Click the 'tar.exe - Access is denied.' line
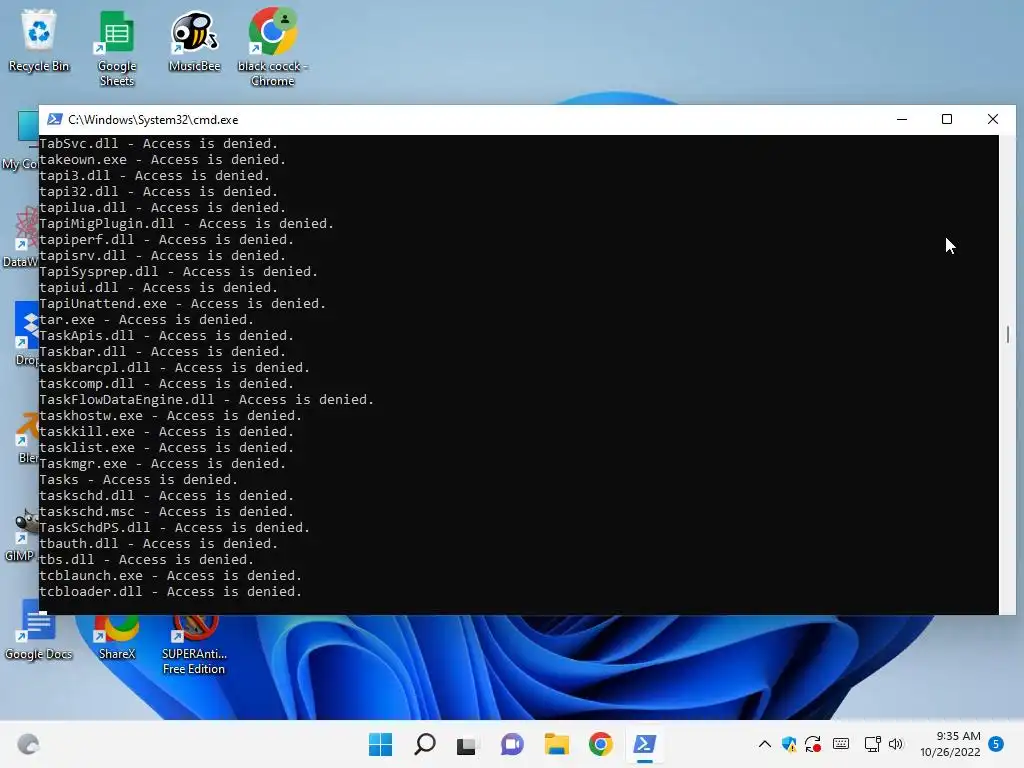 (x=146, y=319)
